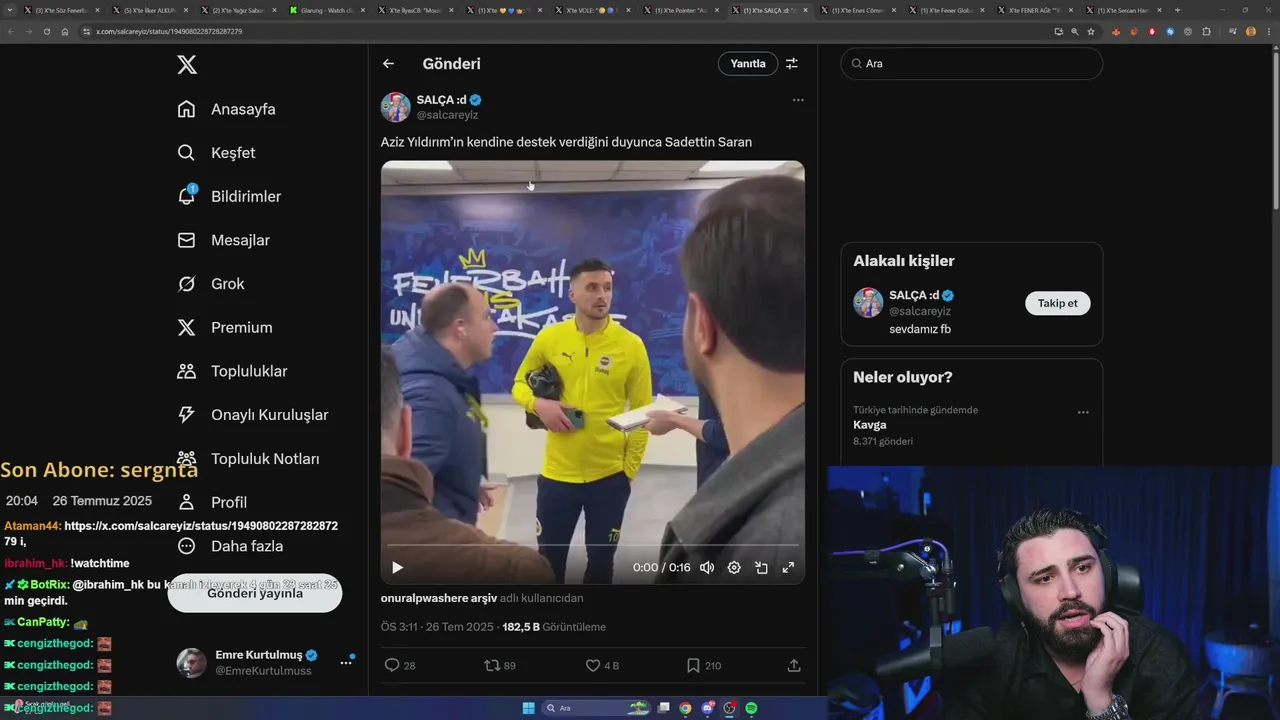This screenshot has width=1280, height=720.
Task: Open Onaylı Kuruluşlar page
Action: [x=252, y=415]
